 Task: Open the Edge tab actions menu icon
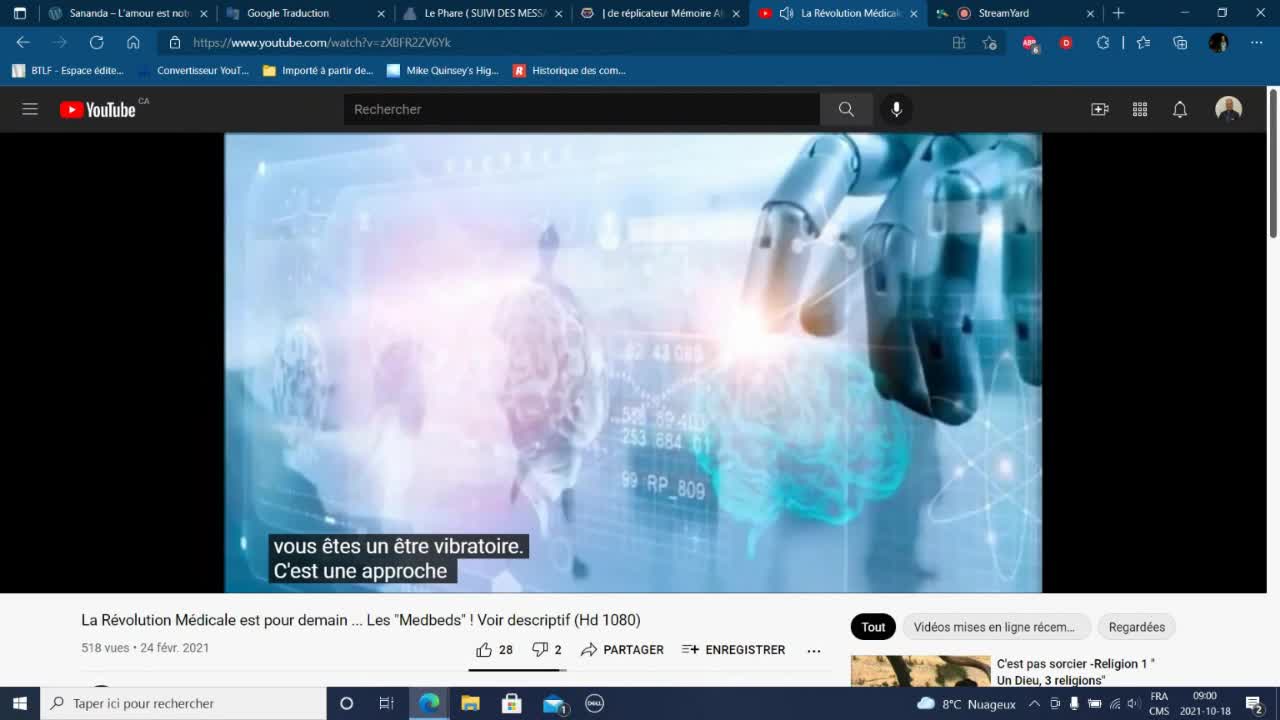click(19, 13)
